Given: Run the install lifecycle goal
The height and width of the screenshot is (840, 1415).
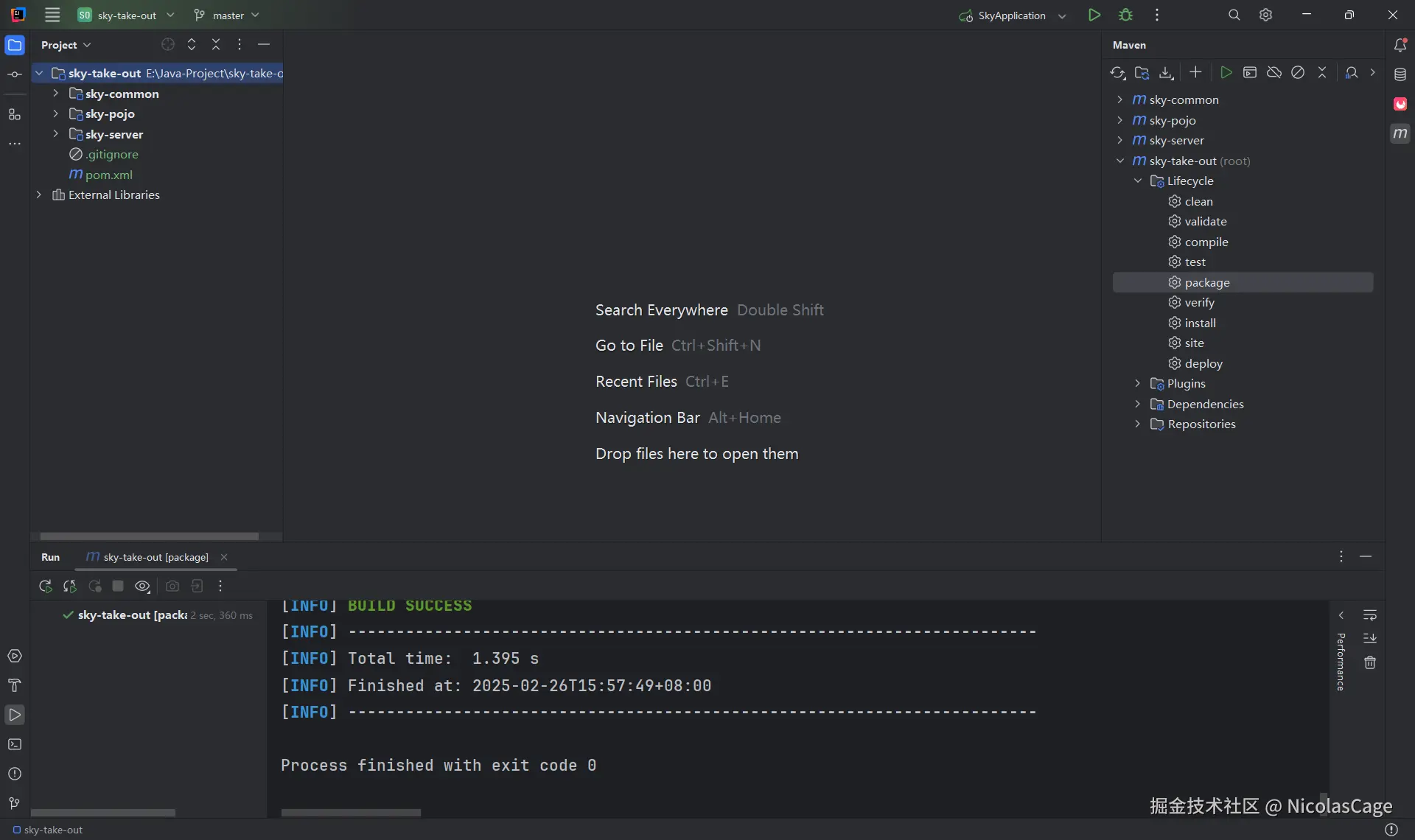Looking at the screenshot, I should pyautogui.click(x=1200, y=323).
